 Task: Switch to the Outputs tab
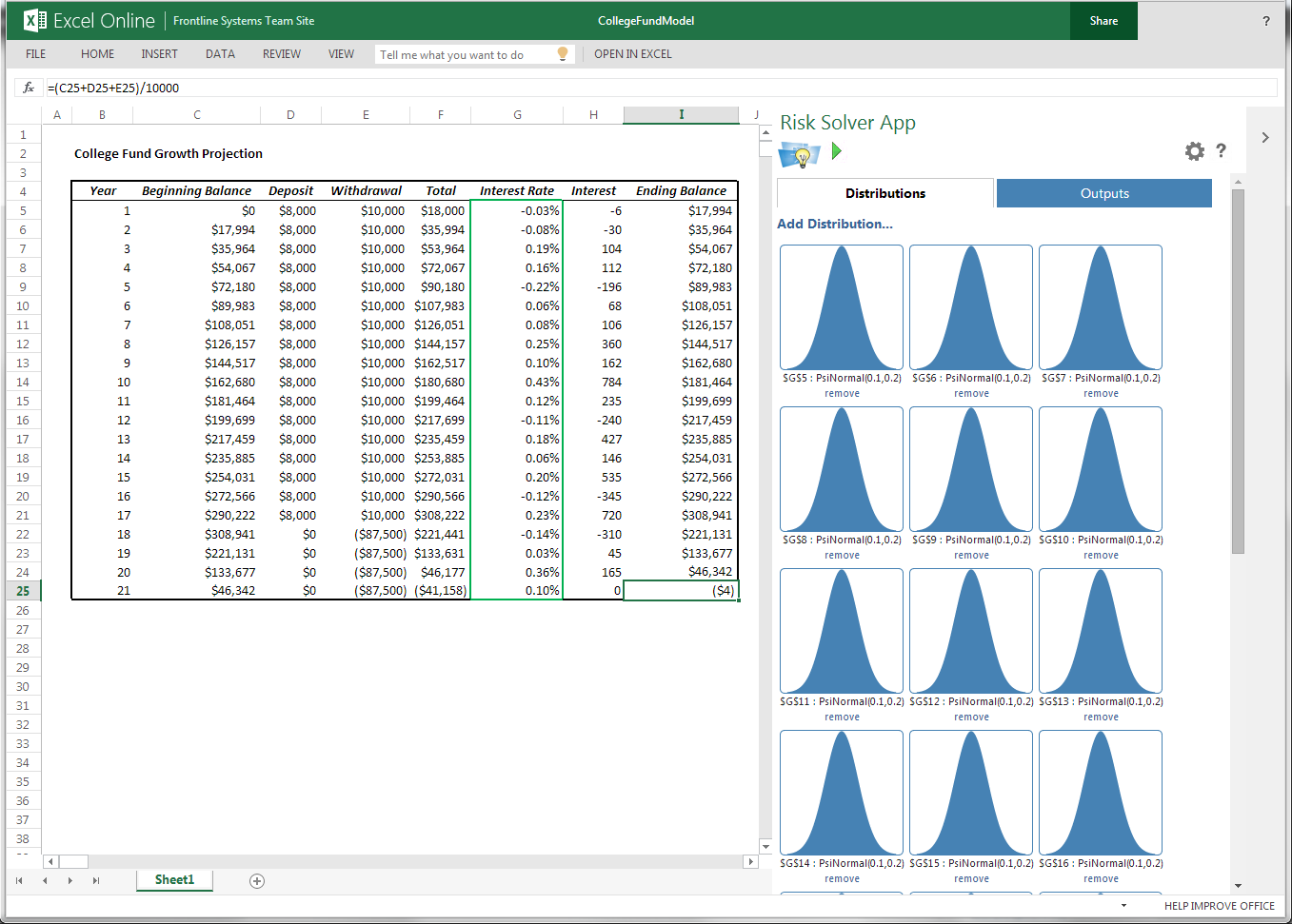(x=1103, y=193)
